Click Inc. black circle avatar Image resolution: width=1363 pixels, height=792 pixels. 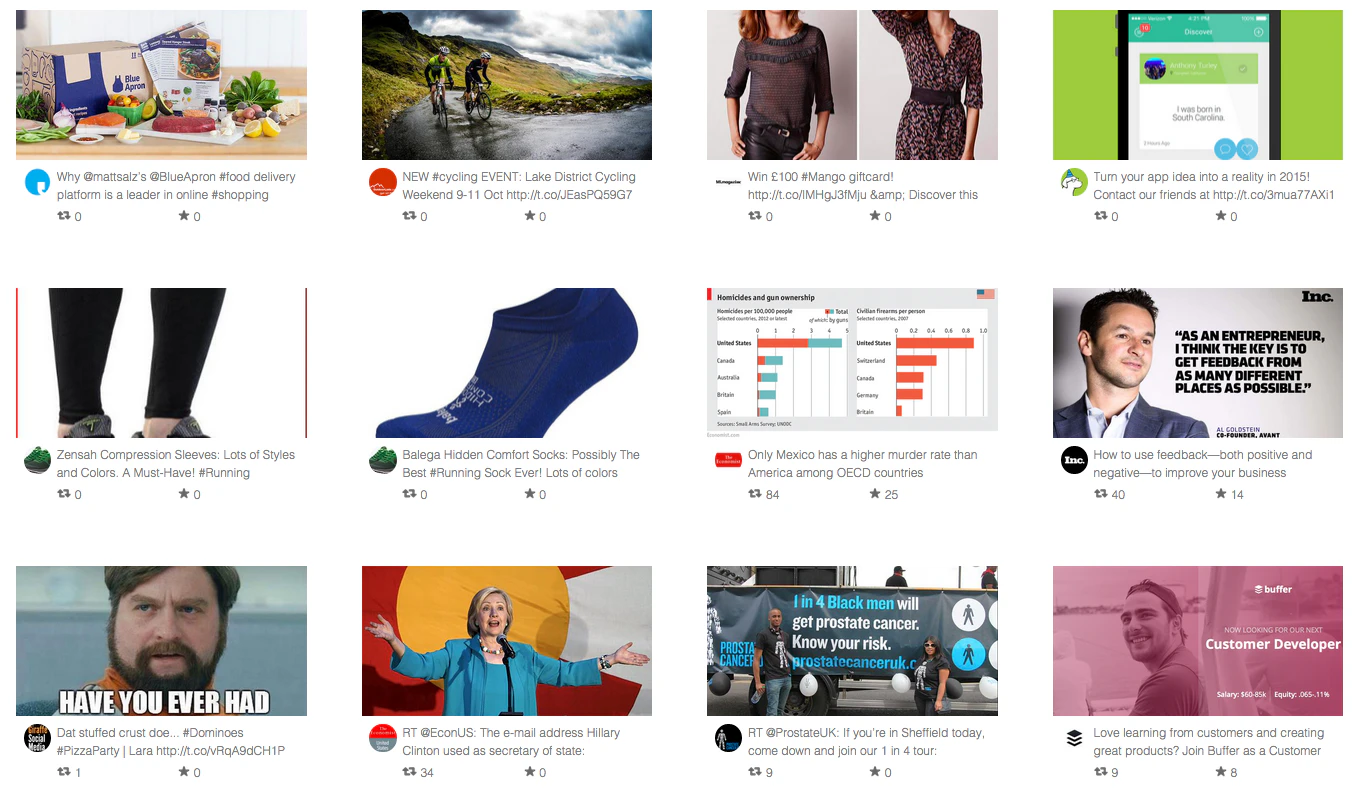(x=1074, y=460)
